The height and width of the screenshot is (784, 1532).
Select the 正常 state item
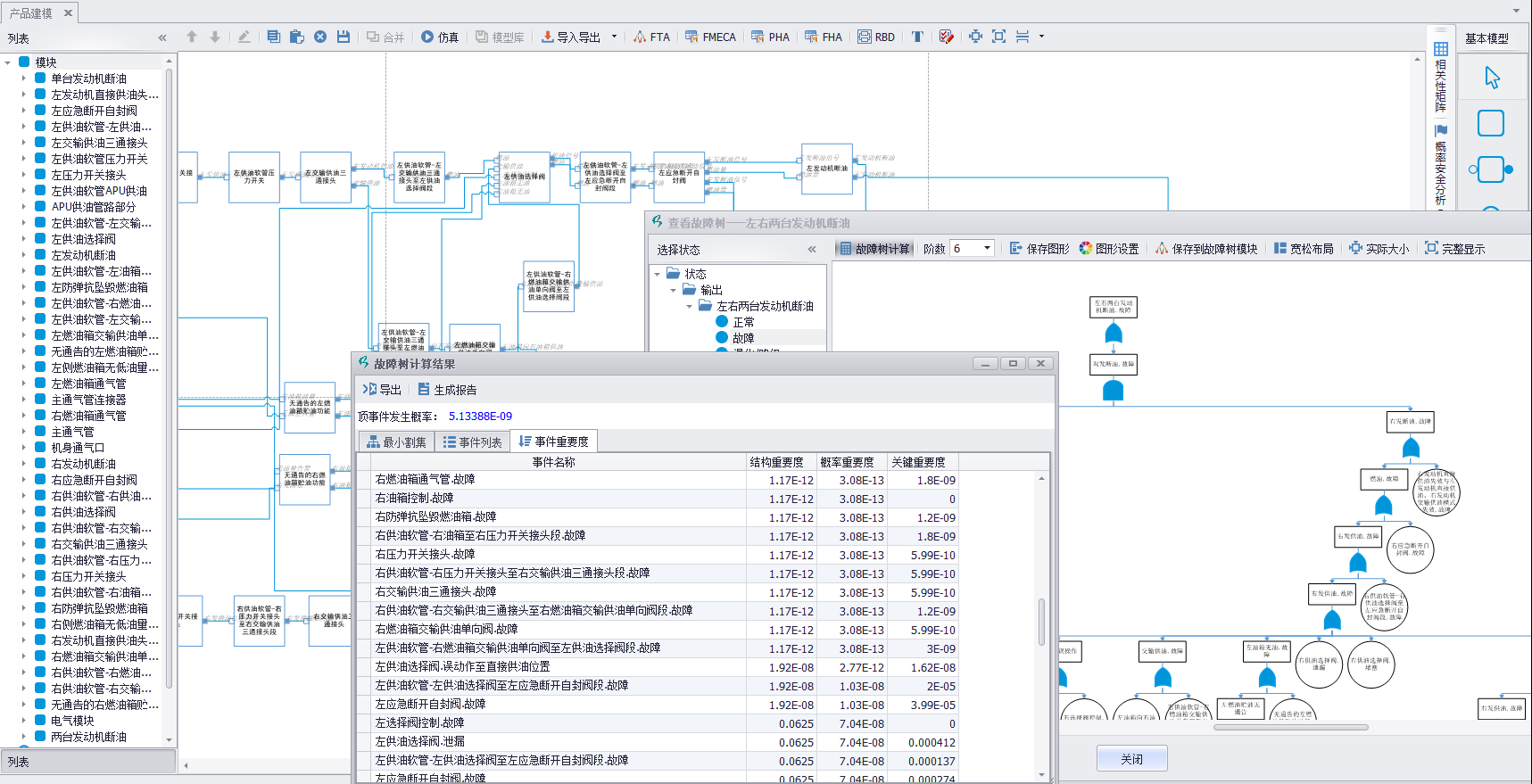(743, 322)
